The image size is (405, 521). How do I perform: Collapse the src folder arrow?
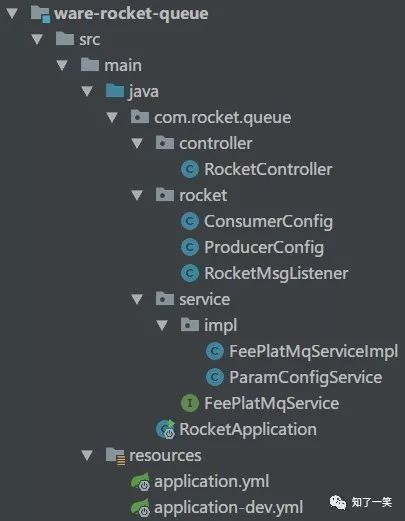coord(37,39)
